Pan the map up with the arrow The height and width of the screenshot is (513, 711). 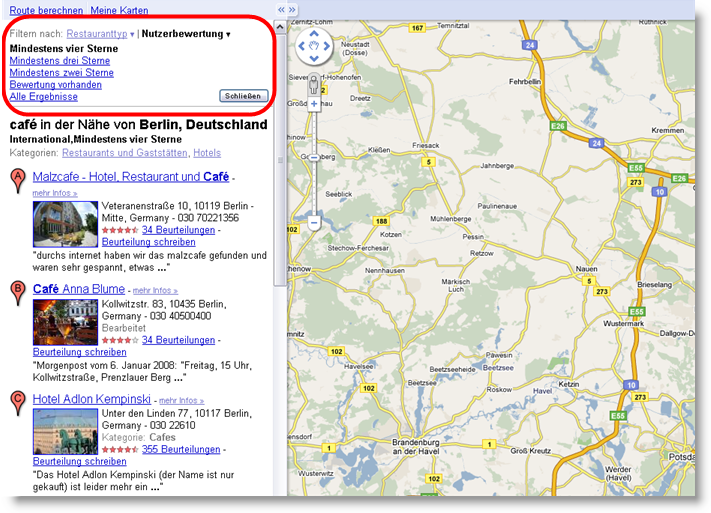click(314, 33)
